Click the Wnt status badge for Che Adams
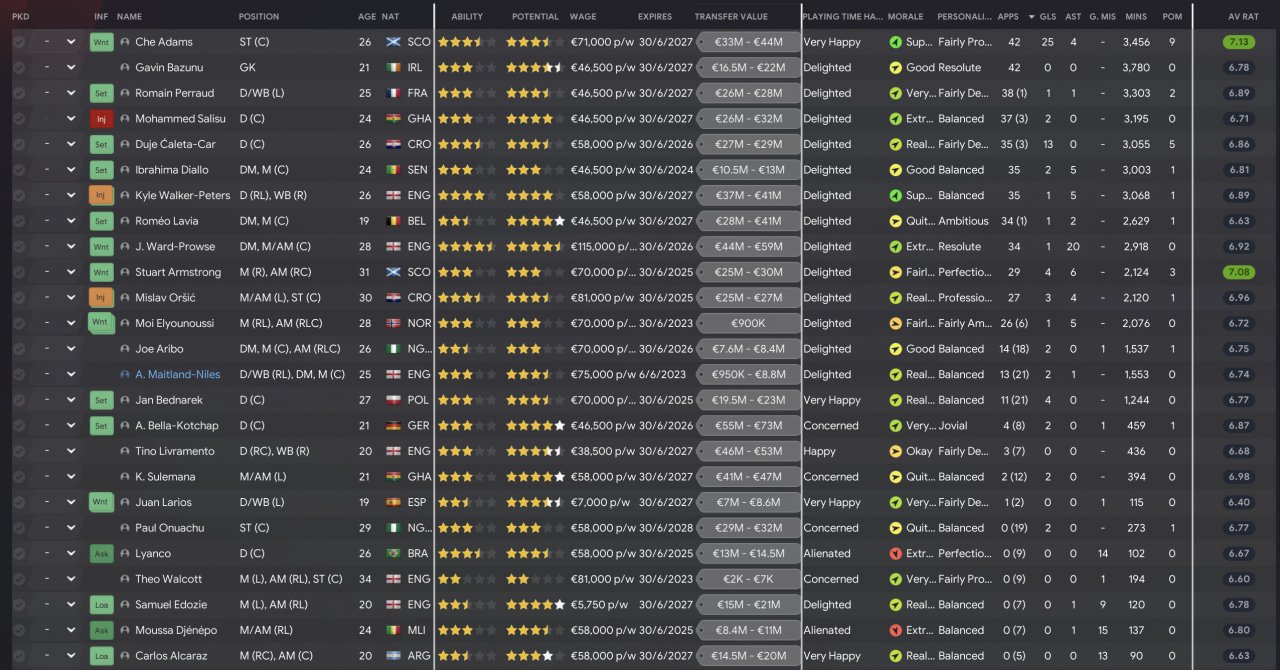 (x=101, y=42)
